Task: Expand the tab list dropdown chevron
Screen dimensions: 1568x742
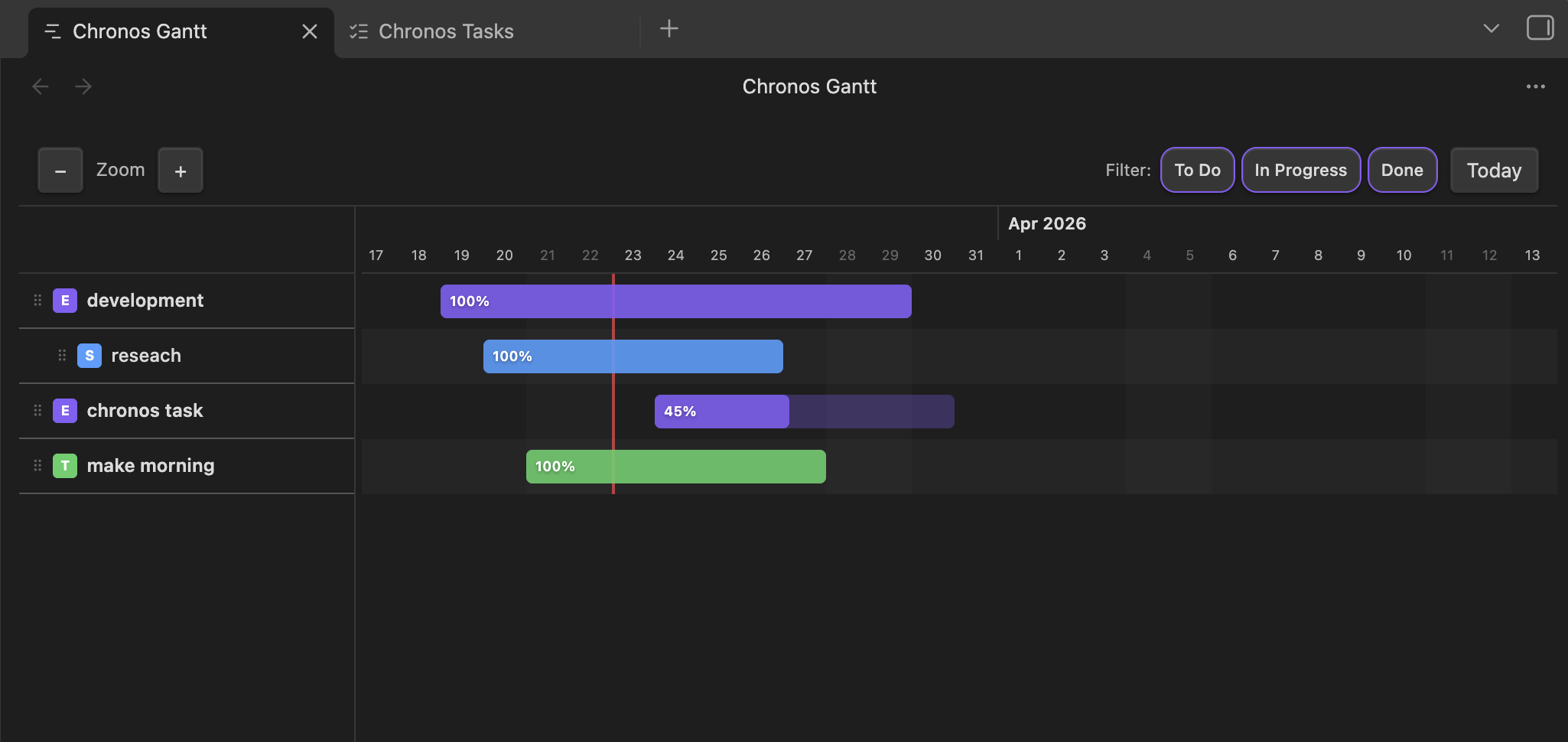Action: pos(1491,29)
